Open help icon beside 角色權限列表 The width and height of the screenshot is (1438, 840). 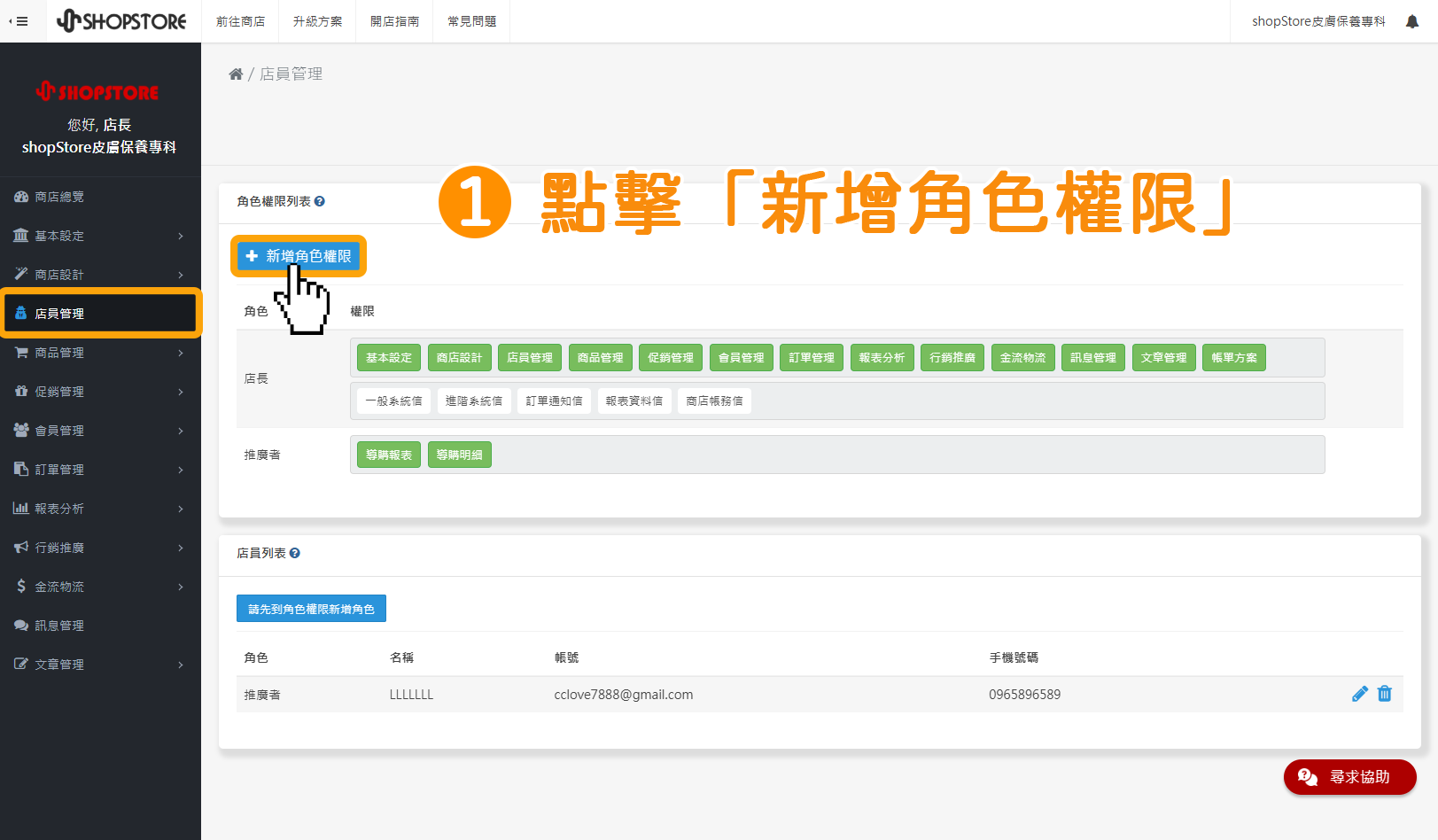coord(320,201)
